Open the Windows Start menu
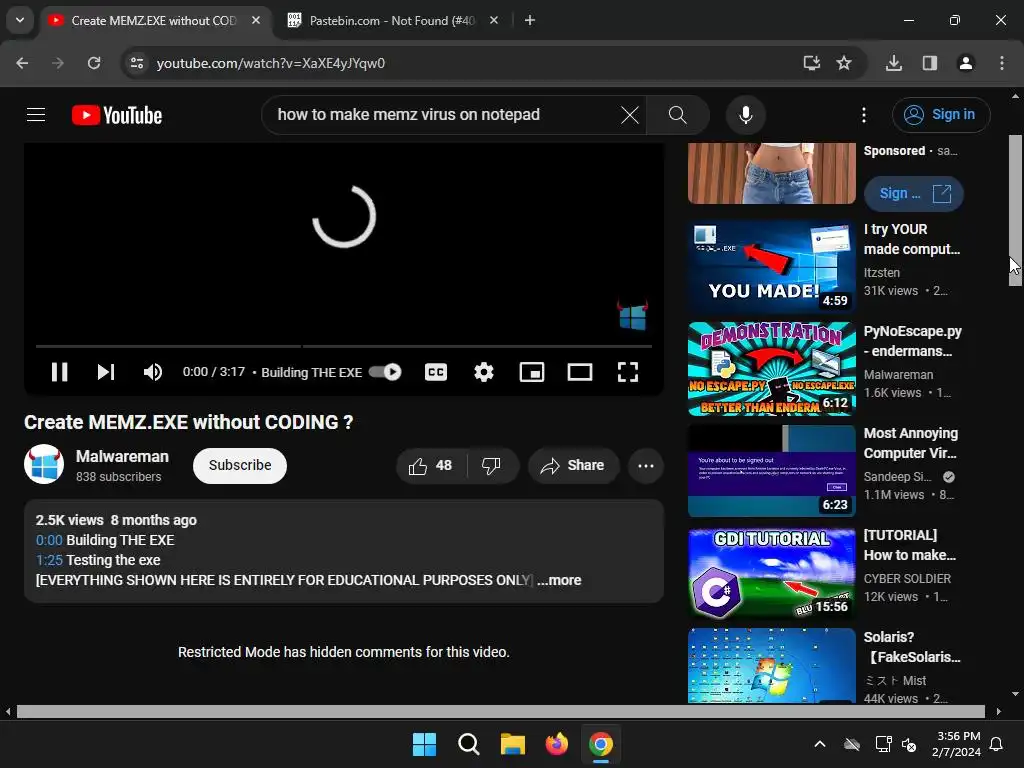The width and height of the screenshot is (1024, 768). 424,744
